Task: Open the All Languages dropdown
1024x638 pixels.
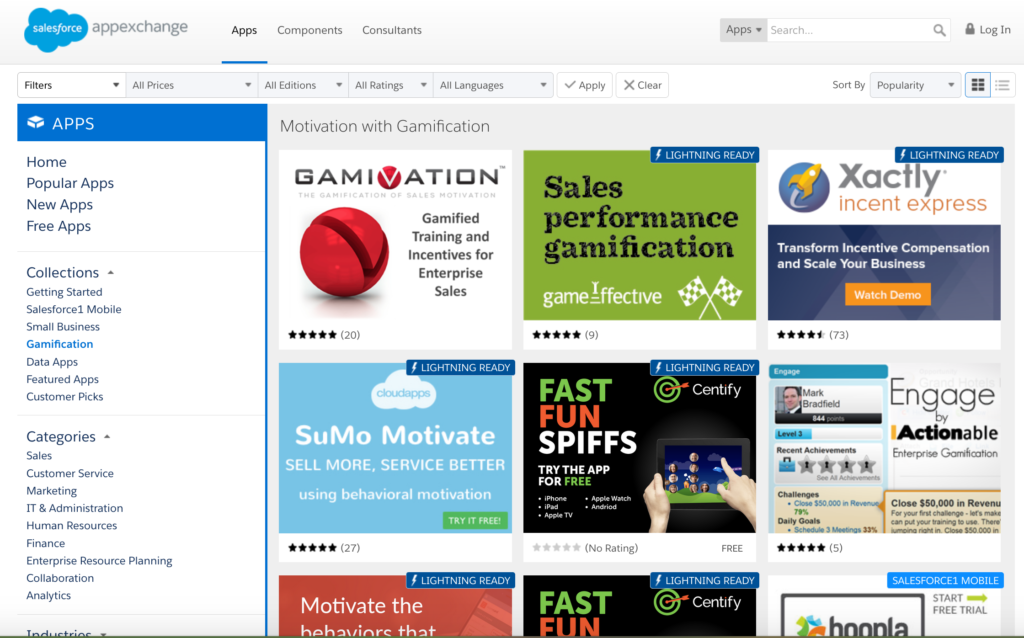Action: coord(493,85)
